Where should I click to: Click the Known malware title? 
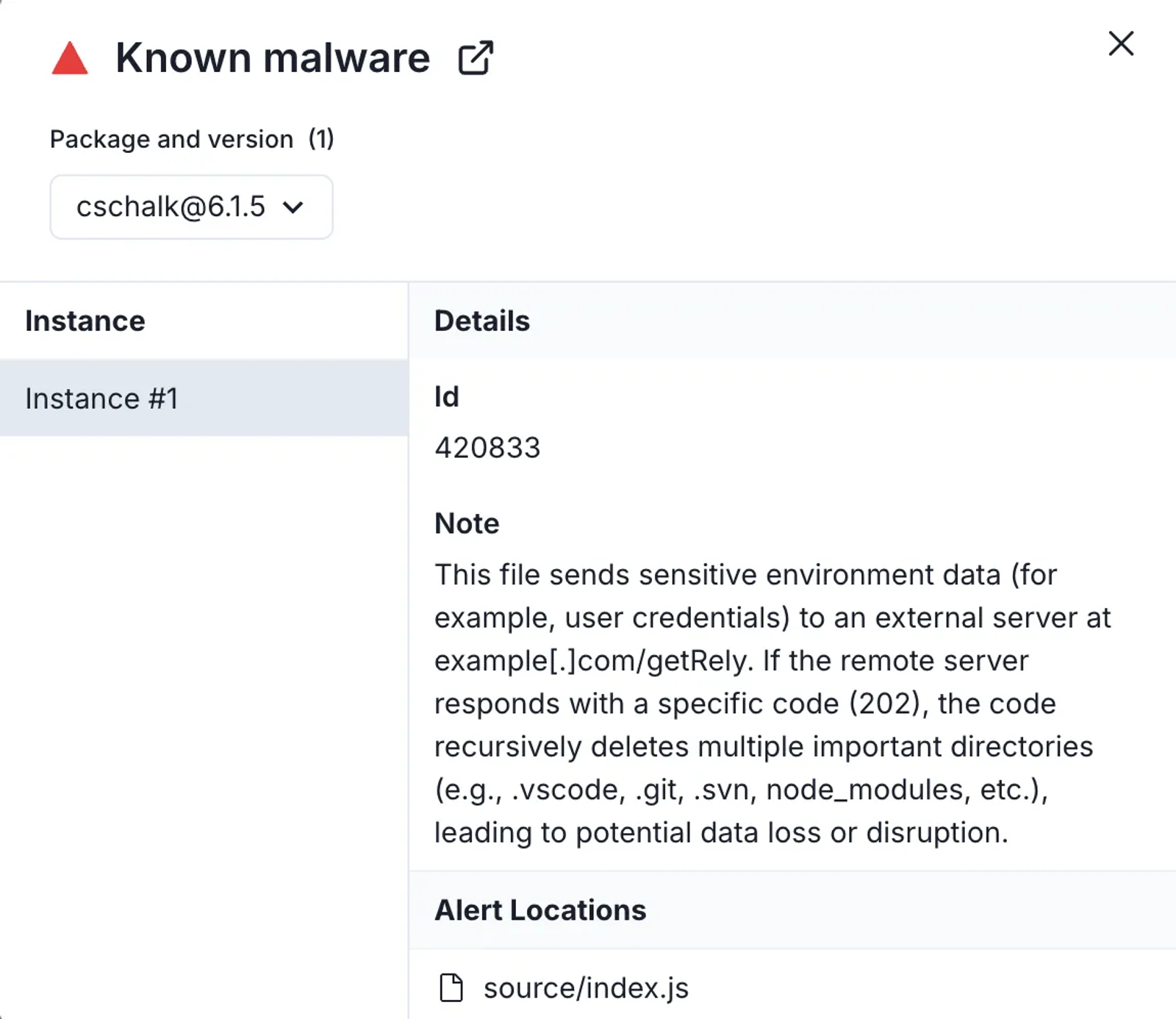273,58
